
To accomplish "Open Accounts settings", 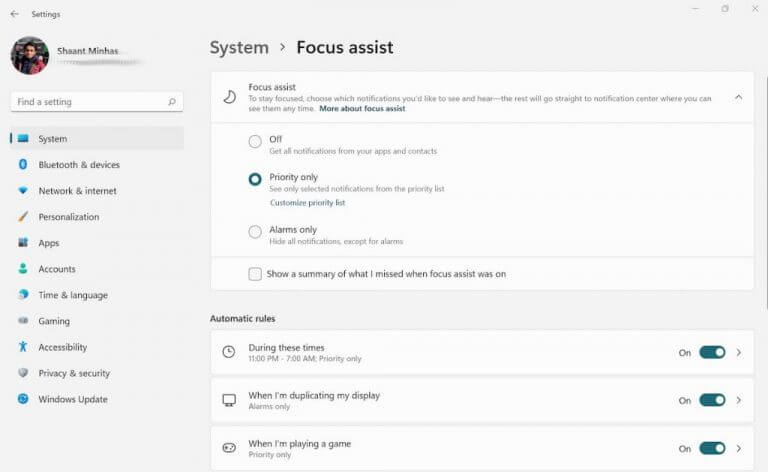I will click(97, 268).
